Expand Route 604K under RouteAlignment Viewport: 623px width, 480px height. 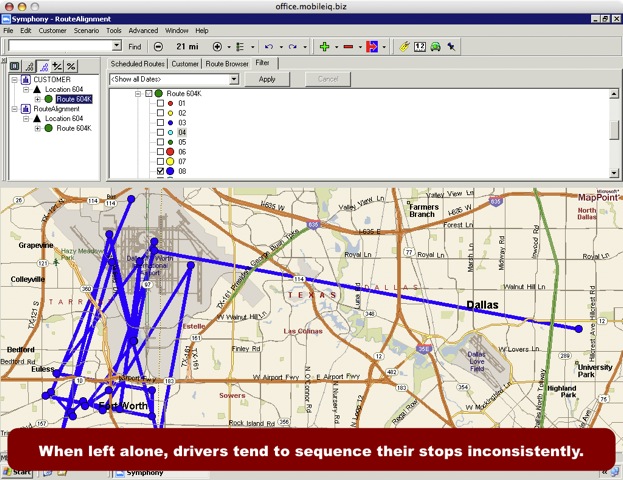coord(37,129)
